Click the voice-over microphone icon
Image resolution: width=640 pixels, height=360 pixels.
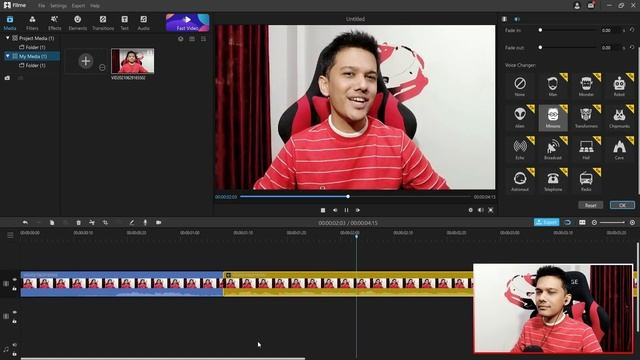click(145, 222)
